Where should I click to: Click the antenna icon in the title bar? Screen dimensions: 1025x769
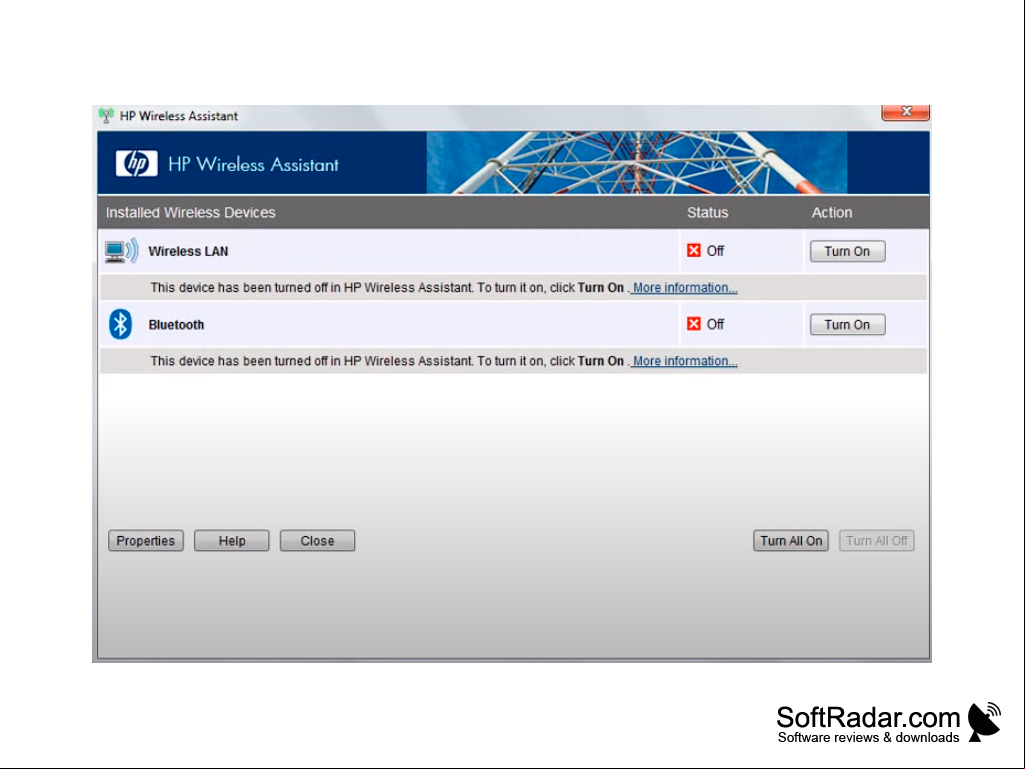point(106,116)
